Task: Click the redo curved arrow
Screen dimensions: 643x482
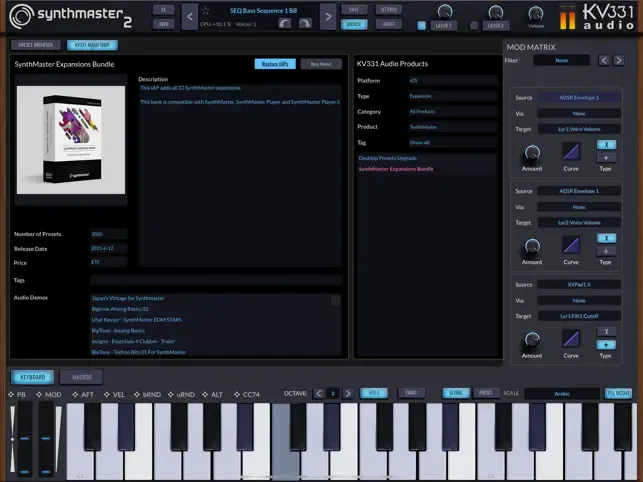Action: coord(305,24)
